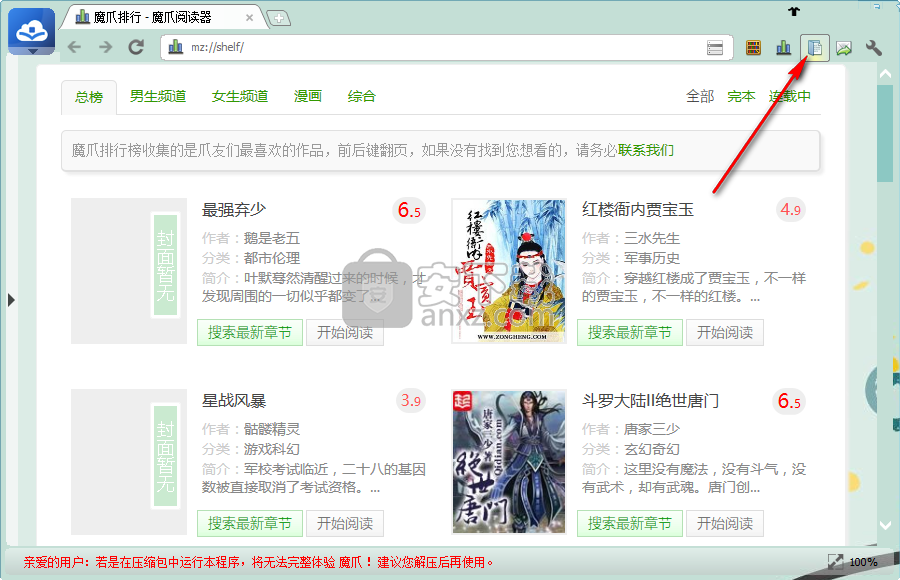The height and width of the screenshot is (580, 900).
Task: Open the bookshelf toolbar icon
Action: (x=753, y=48)
